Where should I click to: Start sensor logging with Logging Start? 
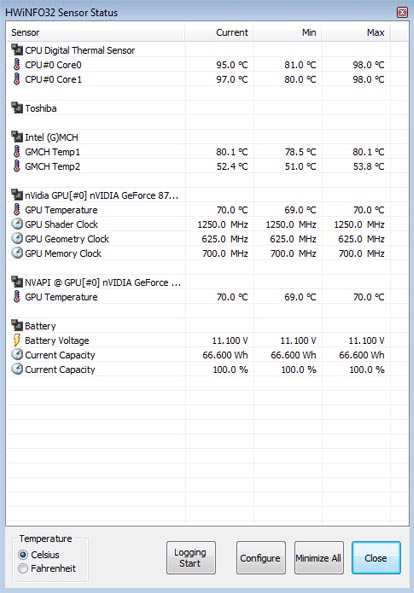(x=191, y=558)
